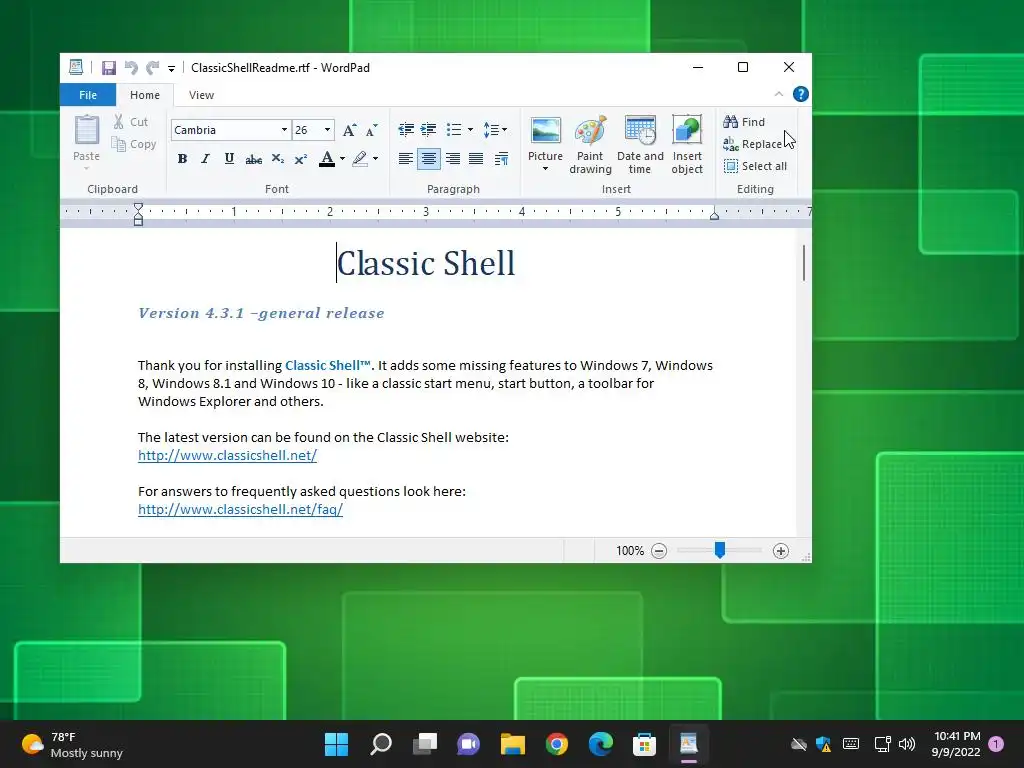Insert a Paint drawing

[590, 144]
